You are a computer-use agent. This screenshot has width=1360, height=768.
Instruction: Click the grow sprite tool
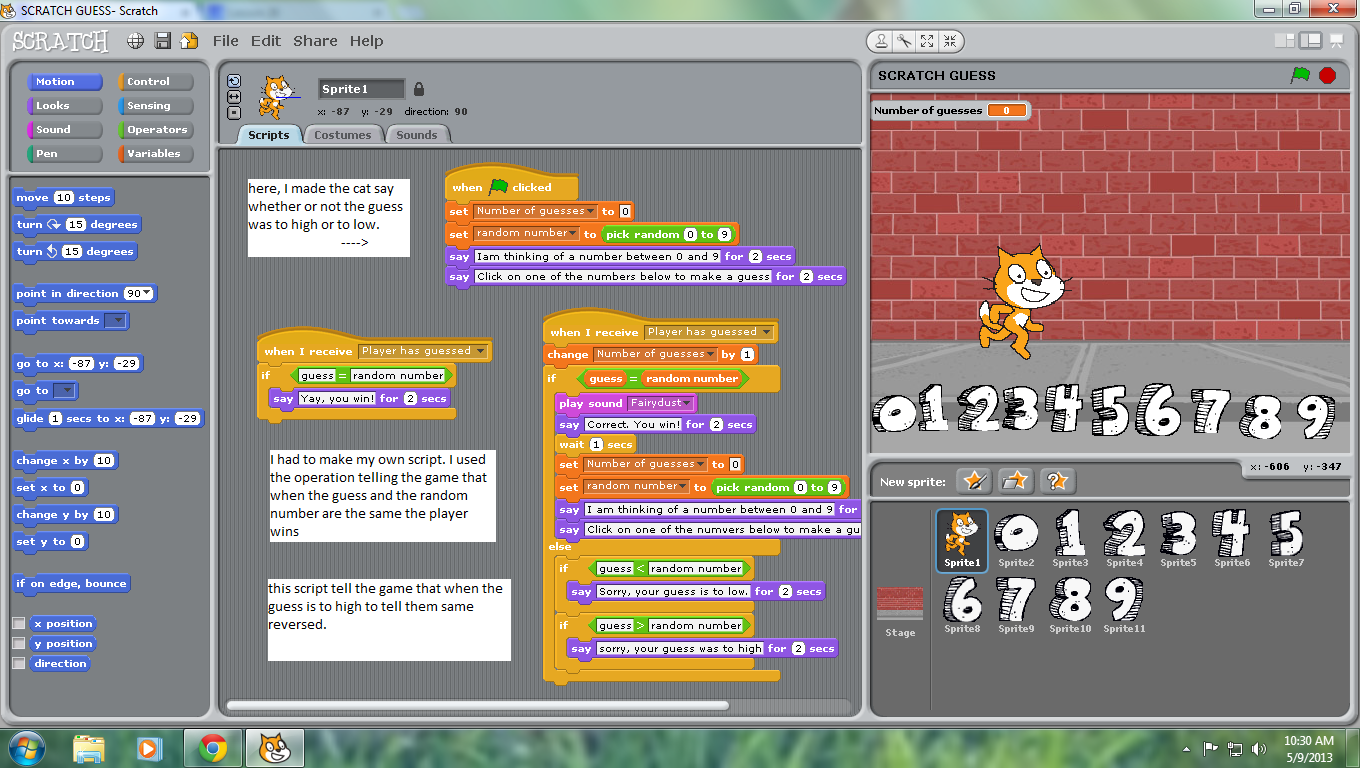927,41
